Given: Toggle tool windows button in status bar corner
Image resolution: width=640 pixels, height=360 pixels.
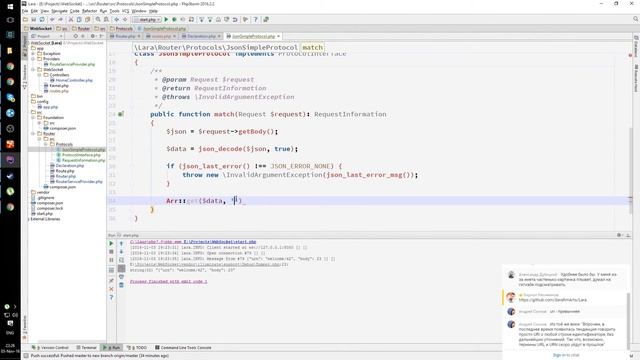Looking at the screenshot, I should click(25, 356).
